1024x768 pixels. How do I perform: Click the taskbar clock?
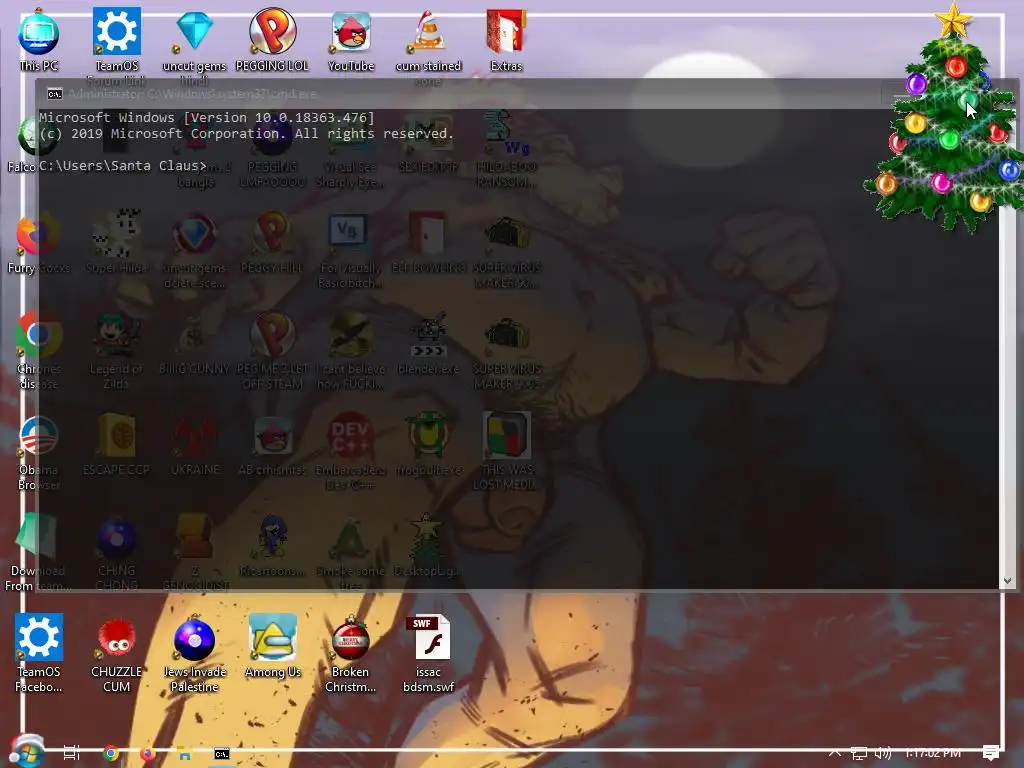tap(933, 753)
